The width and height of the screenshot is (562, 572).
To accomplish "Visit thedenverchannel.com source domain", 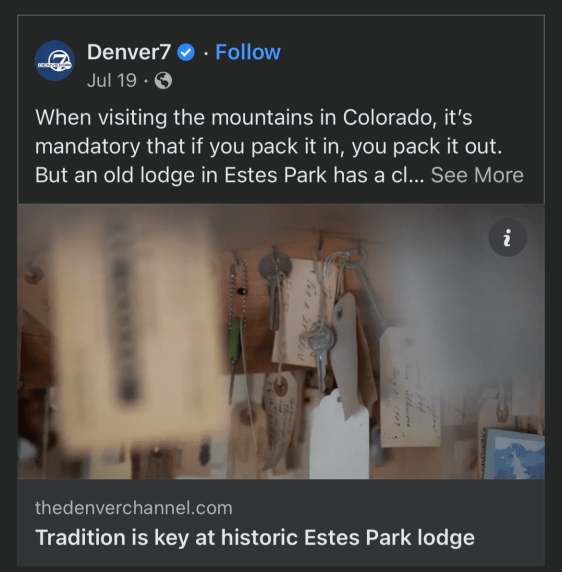I will pos(133,507).
